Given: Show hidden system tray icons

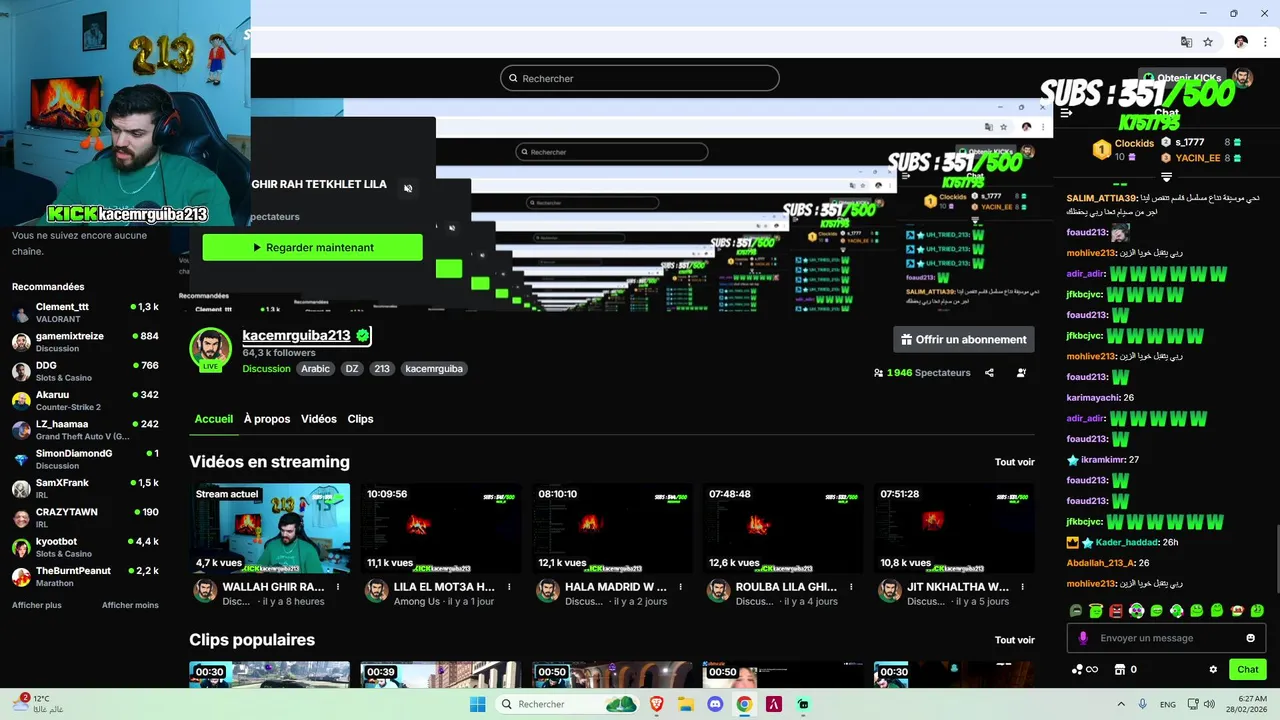Looking at the screenshot, I should 1121,704.
